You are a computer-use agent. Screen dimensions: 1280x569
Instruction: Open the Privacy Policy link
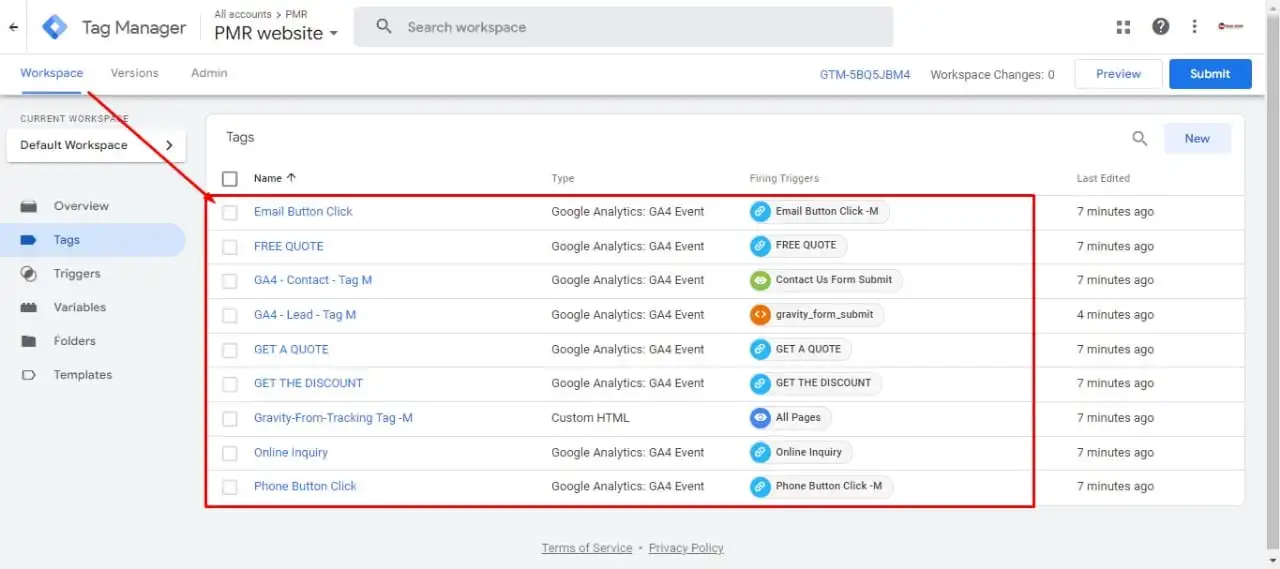point(686,548)
